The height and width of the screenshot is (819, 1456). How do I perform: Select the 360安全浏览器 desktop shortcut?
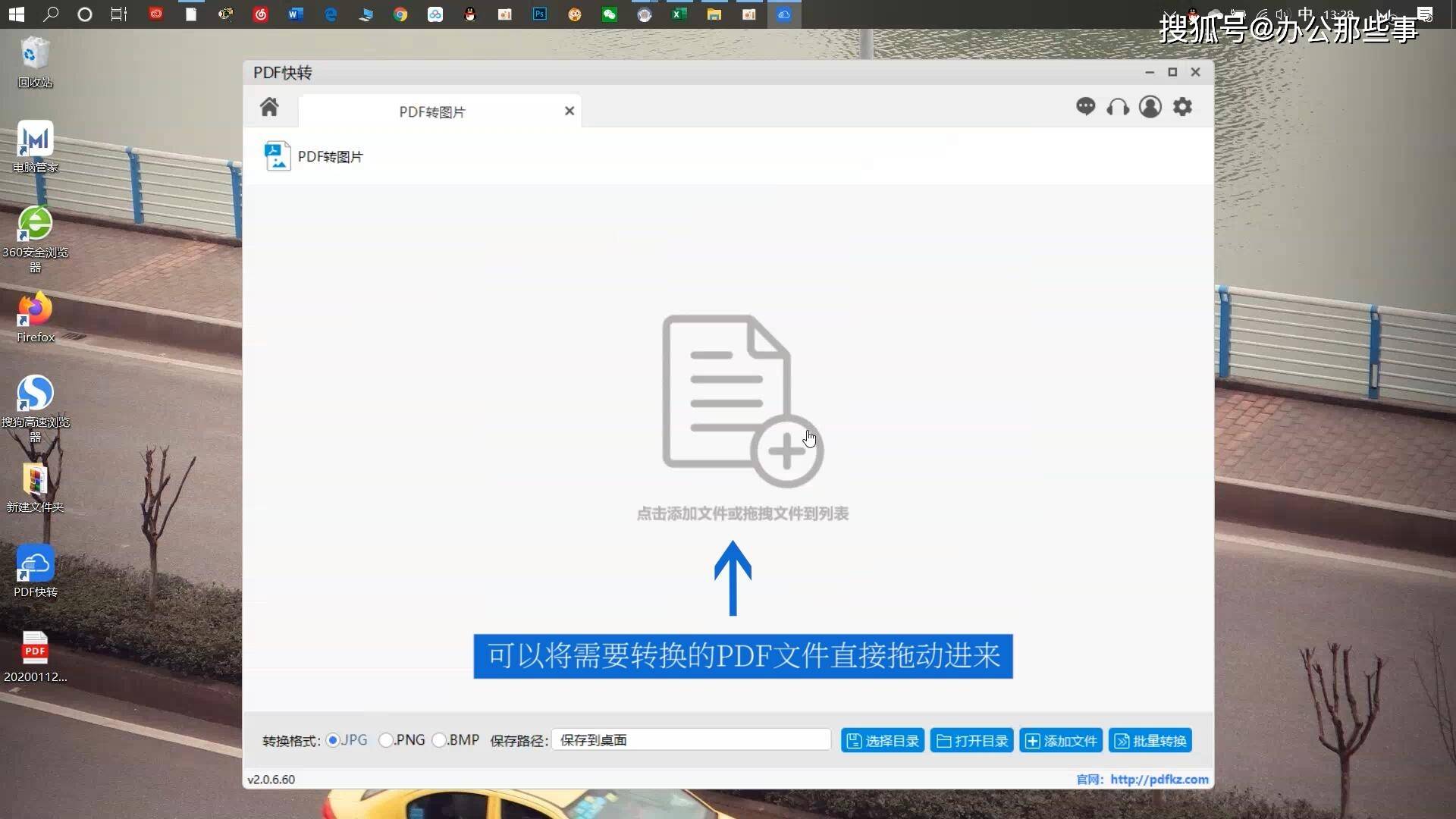35,239
